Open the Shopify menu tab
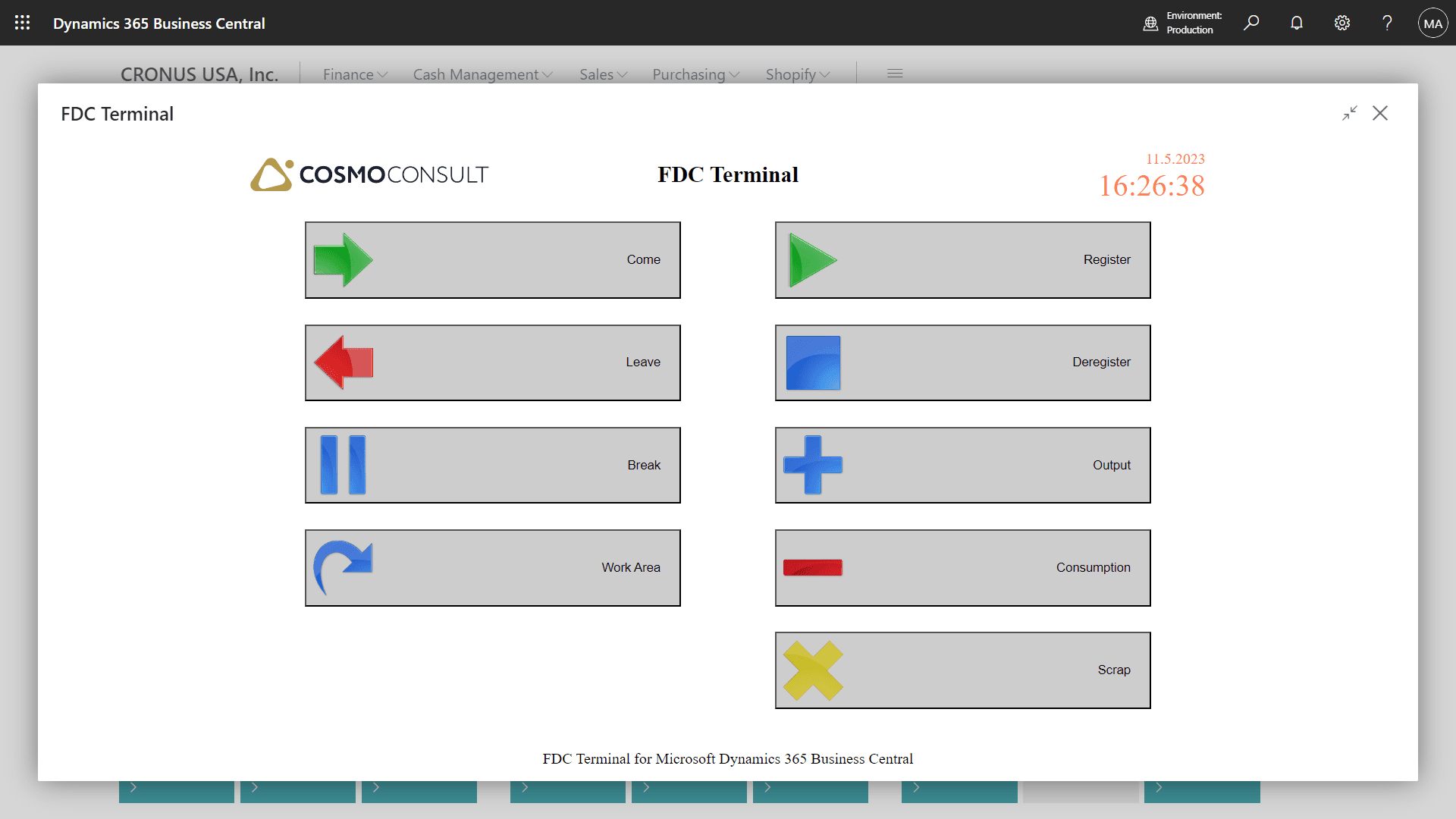This screenshot has height=819, width=1456. tap(797, 73)
